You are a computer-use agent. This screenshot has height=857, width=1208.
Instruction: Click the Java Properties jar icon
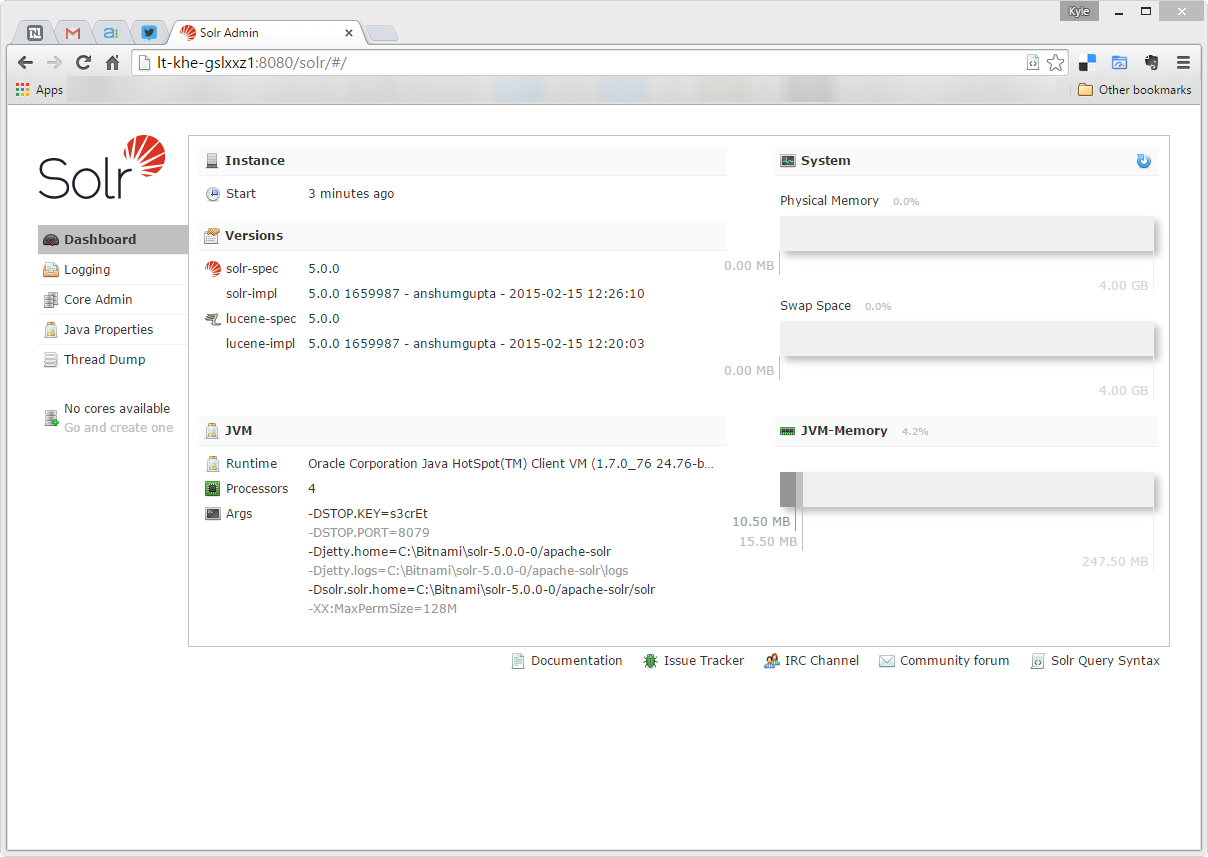(x=51, y=330)
